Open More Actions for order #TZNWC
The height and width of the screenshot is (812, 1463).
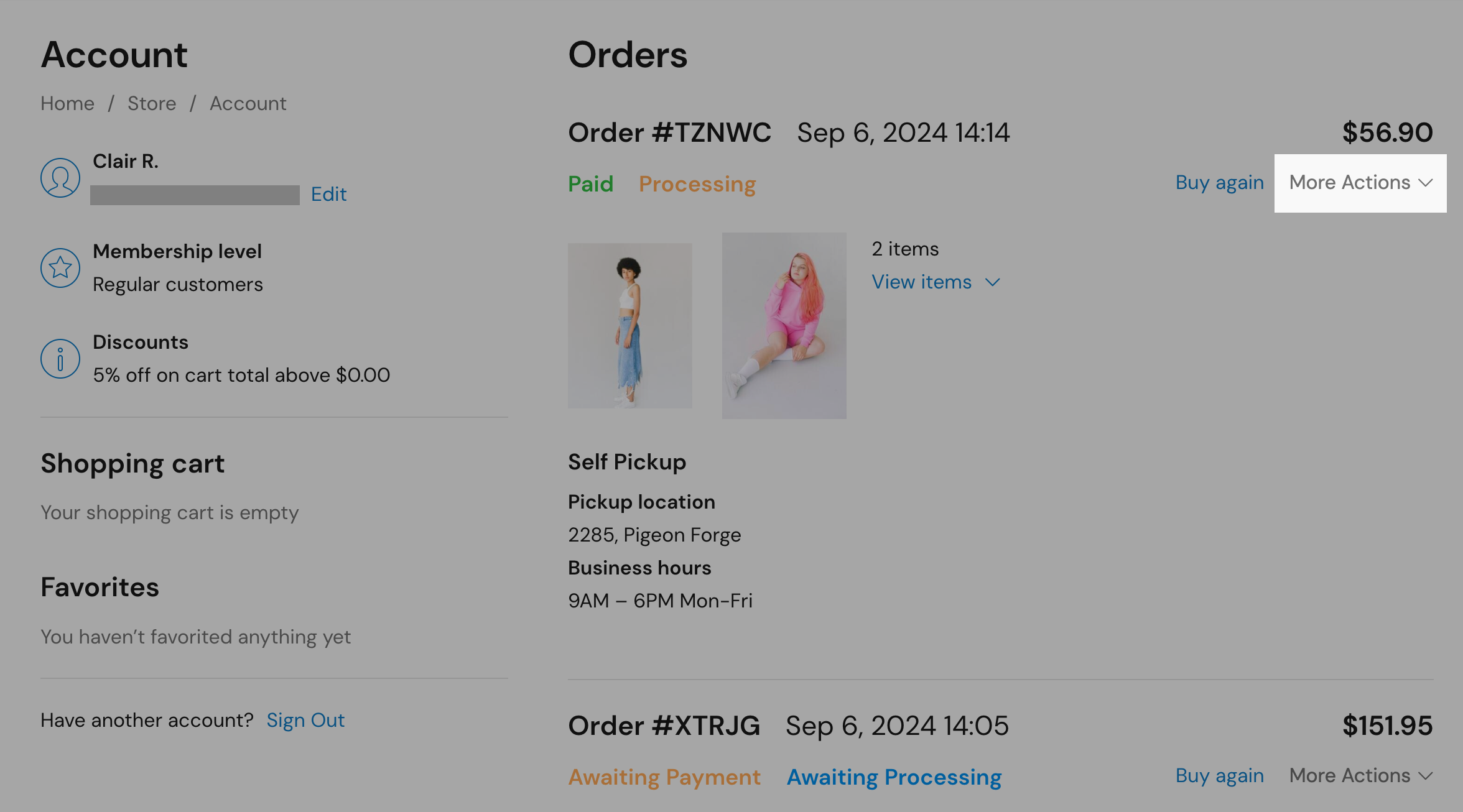(1359, 183)
